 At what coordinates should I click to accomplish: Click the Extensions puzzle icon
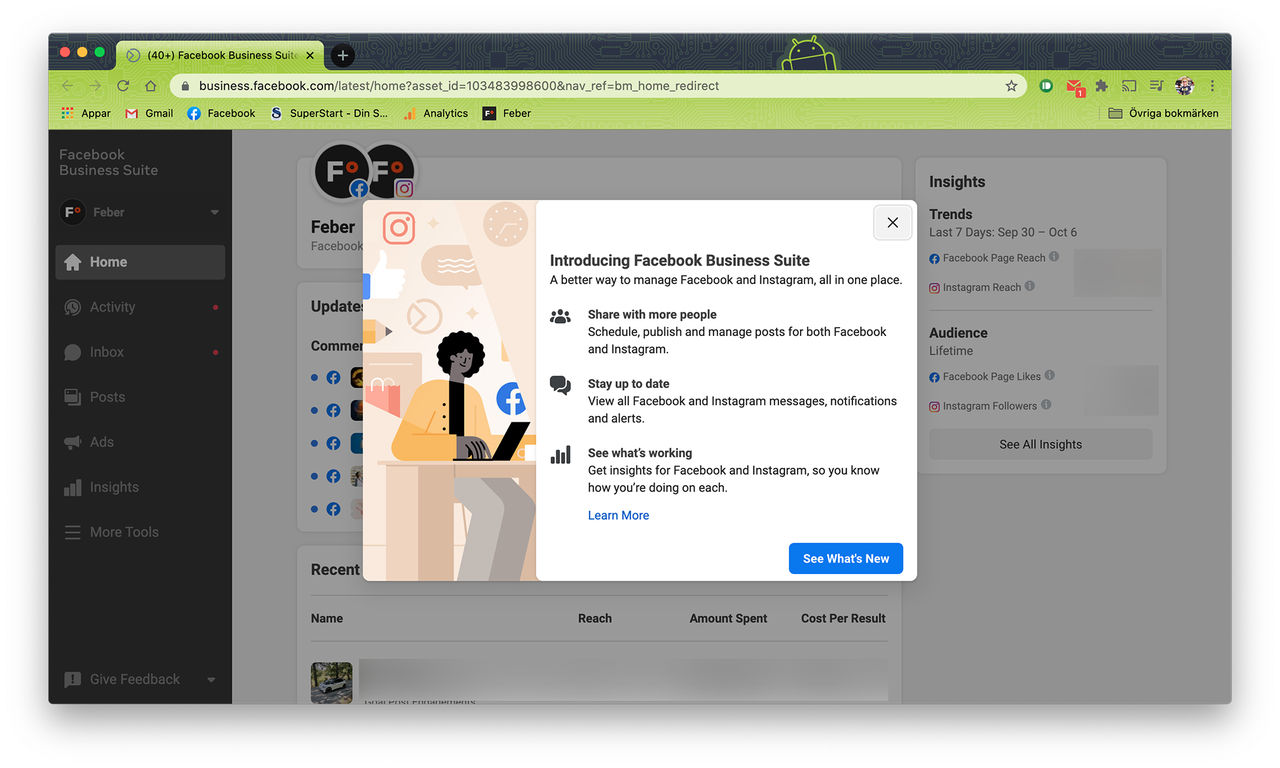point(1101,86)
